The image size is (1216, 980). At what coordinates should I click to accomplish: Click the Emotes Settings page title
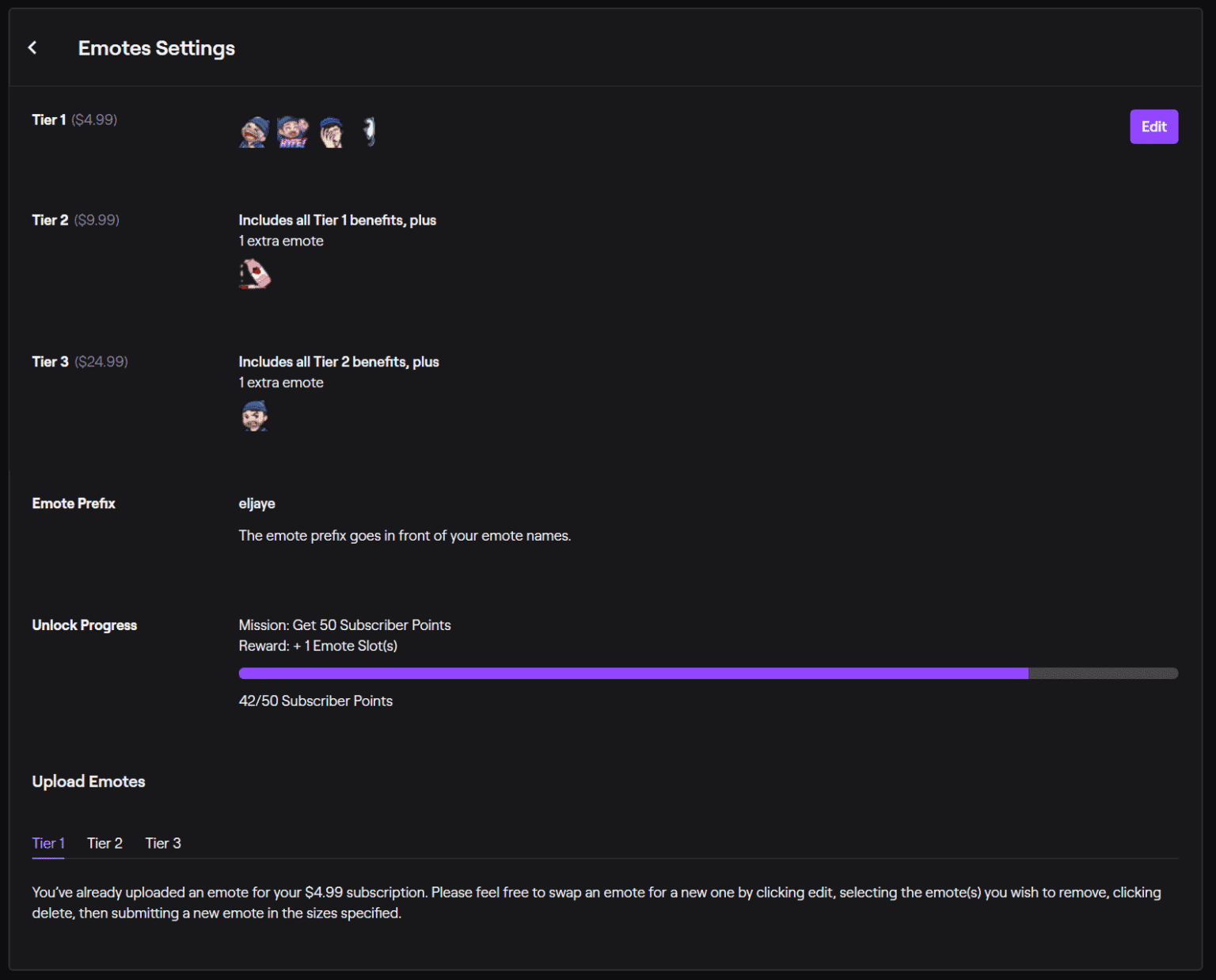click(x=156, y=48)
